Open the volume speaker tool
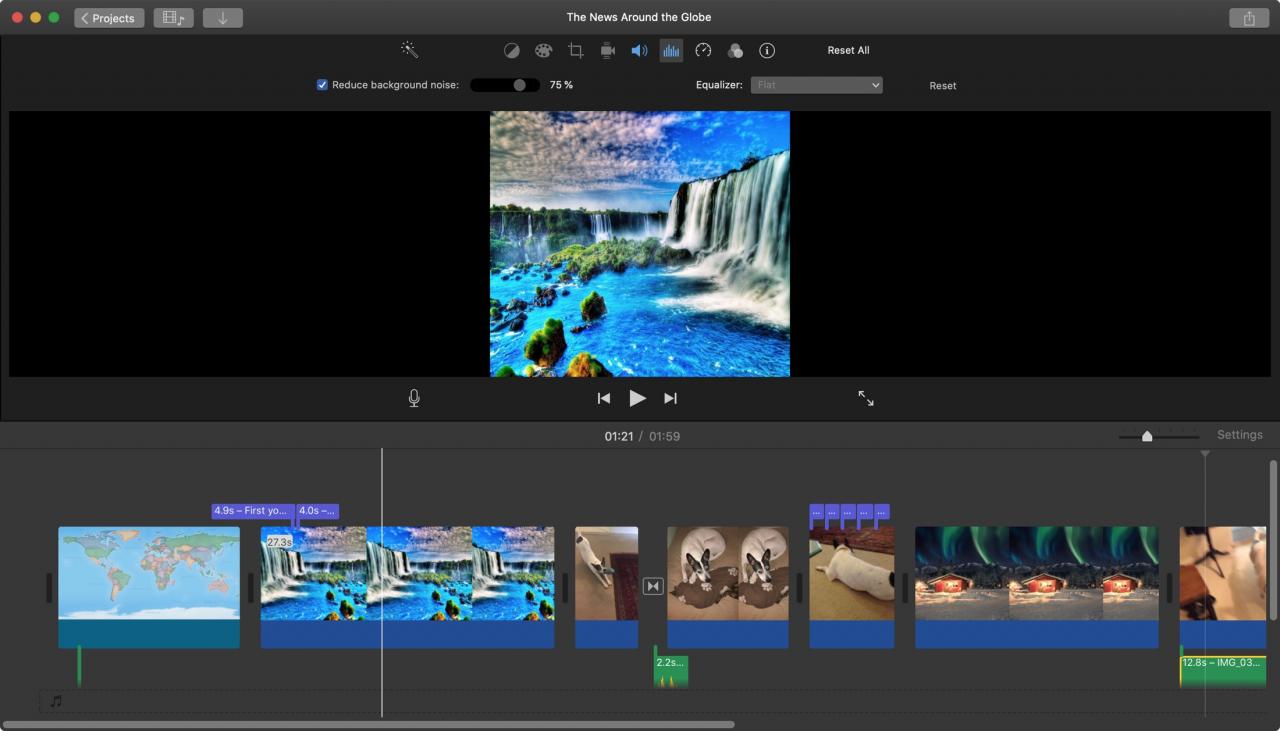The height and width of the screenshot is (731, 1280). pyautogui.click(x=639, y=51)
